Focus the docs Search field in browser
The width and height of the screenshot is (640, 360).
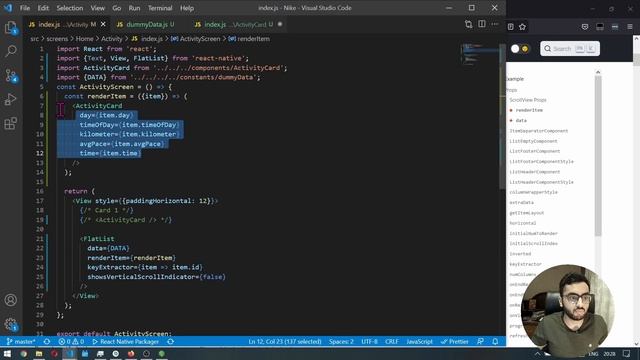[x=570, y=49]
